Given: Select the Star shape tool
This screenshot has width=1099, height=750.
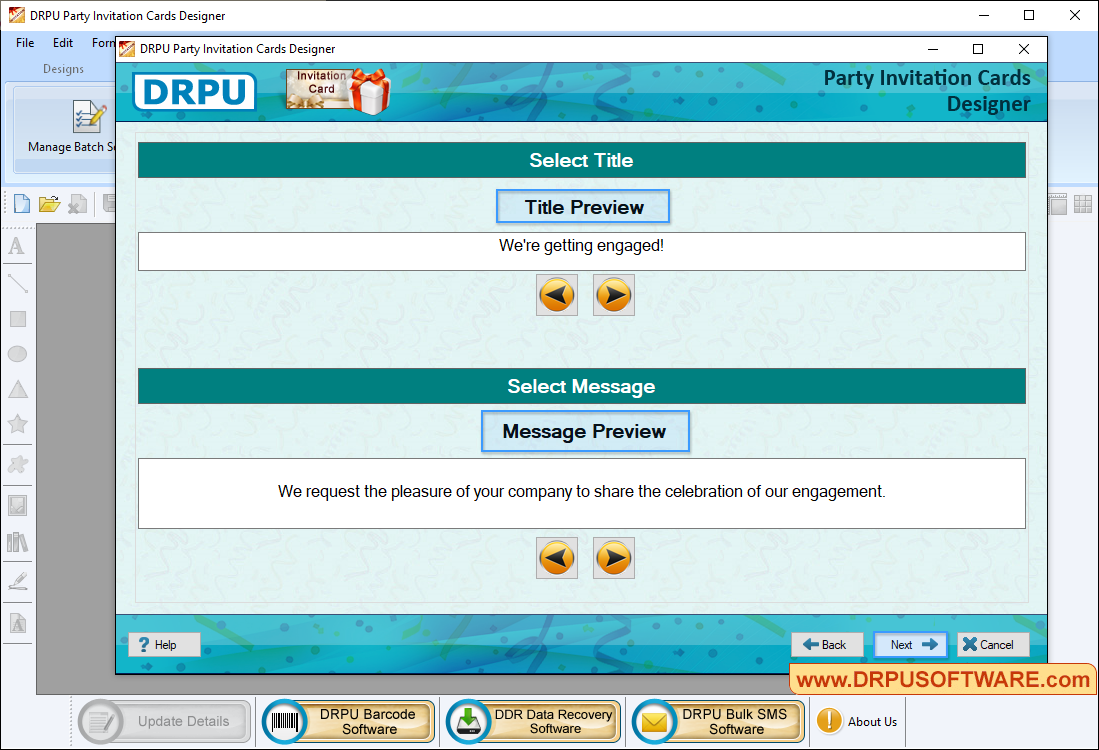Looking at the screenshot, I should (x=17, y=424).
